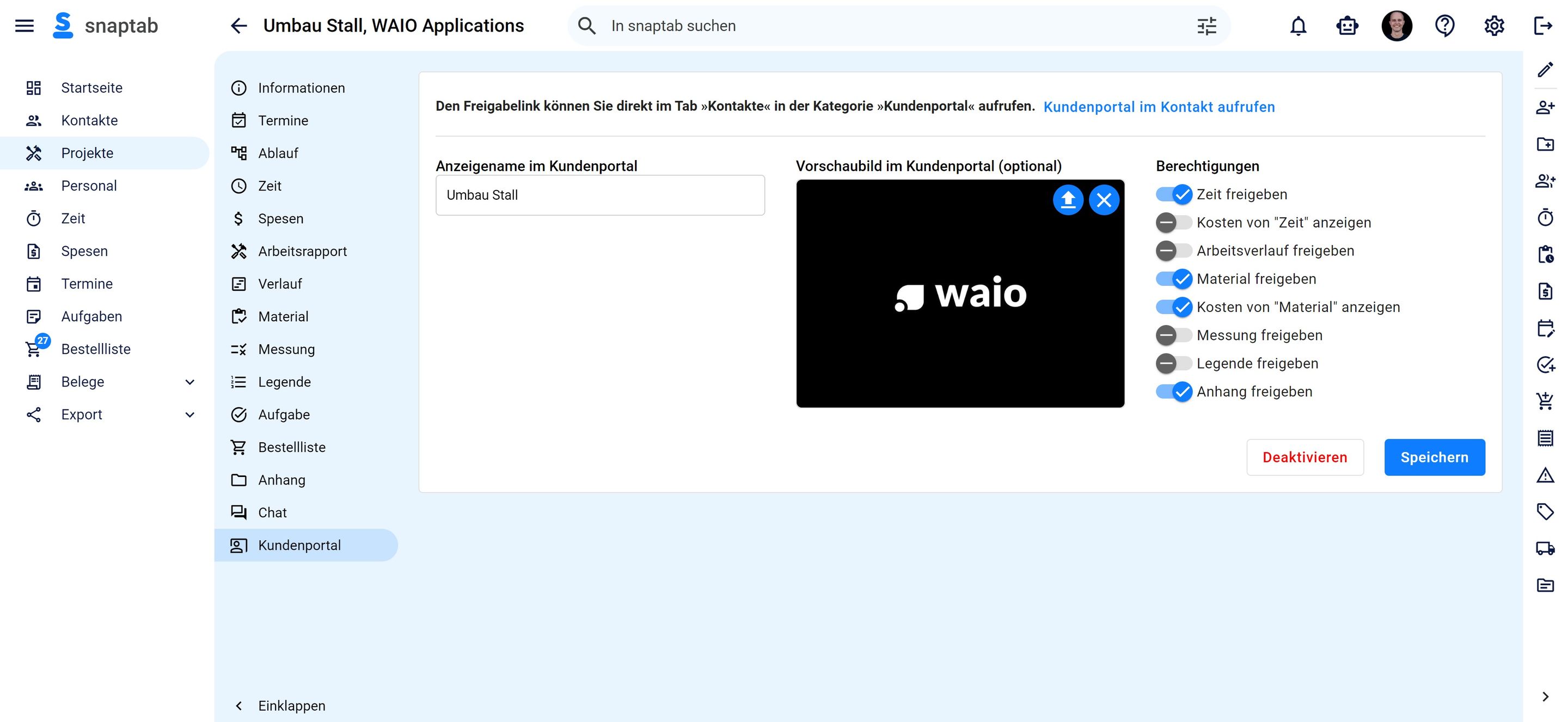Screen dimensions: 1568x722
Task: Select the Arbeitsrapport section icon
Action: (238, 251)
